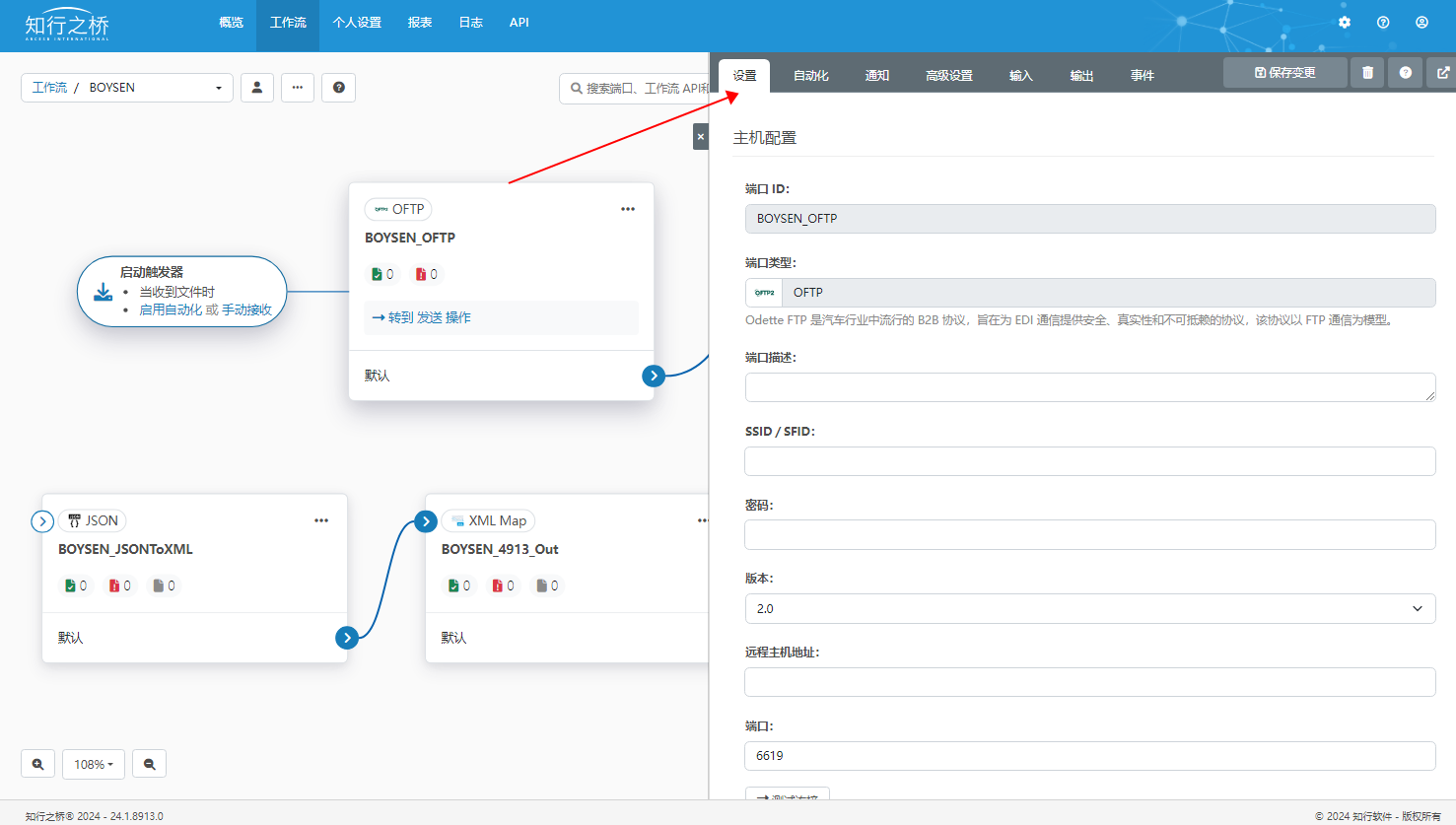Delete port using the trash icon
Image resolution: width=1456 pixels, height=825 pixels.
coord(1367,73)
